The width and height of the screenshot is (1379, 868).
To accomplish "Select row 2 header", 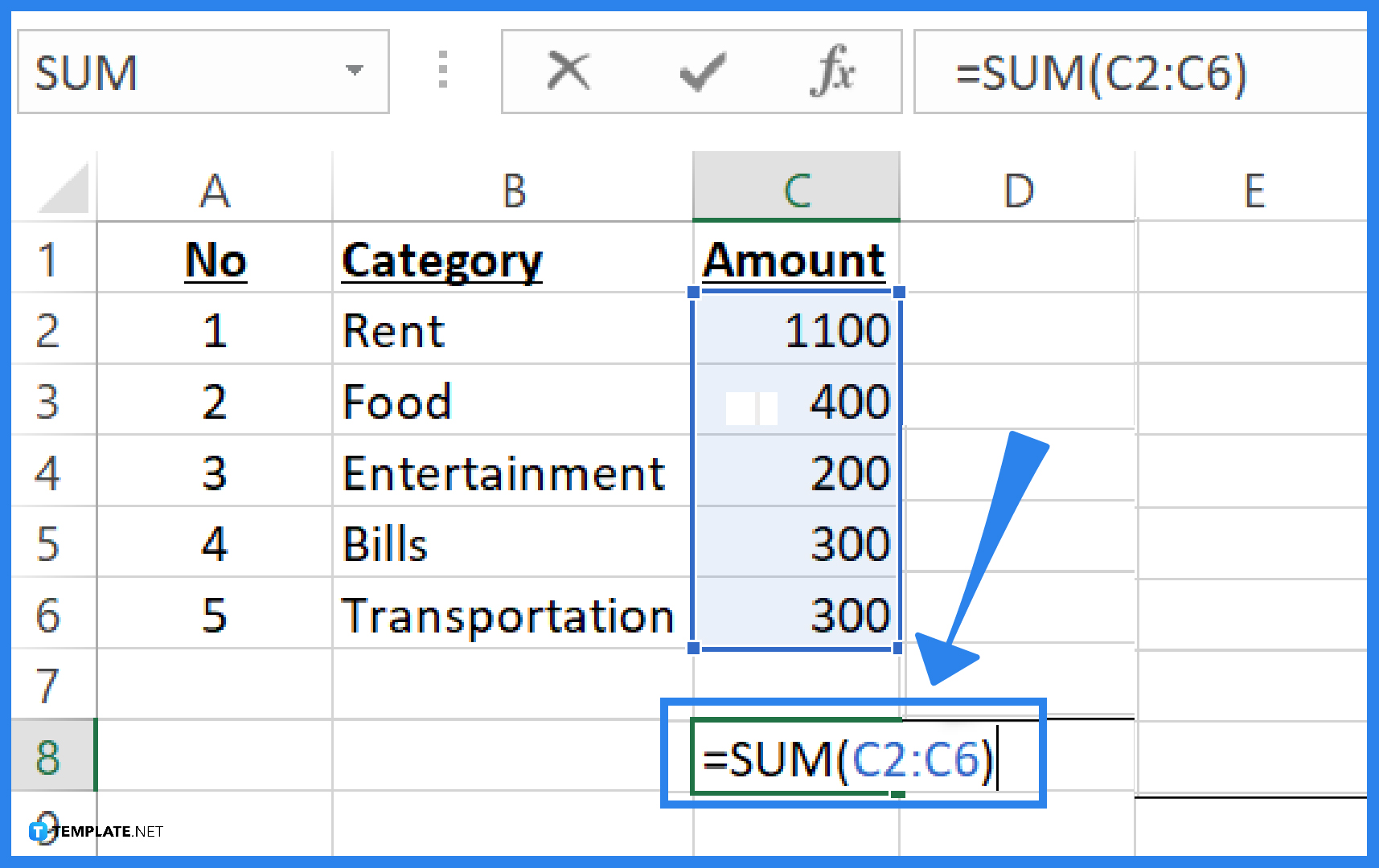I will (48, 330).
